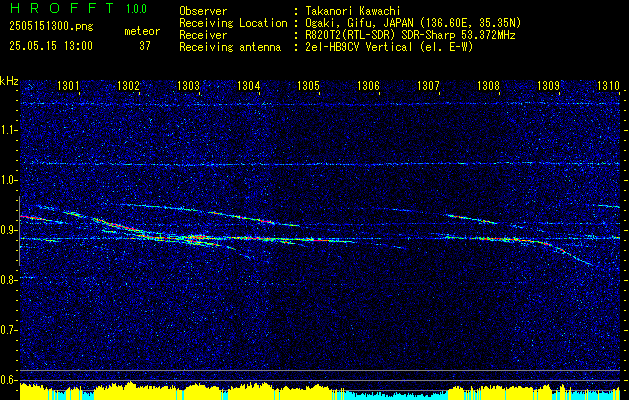Click the gray vertical range bar near 0.9 kHz
Viewport: 629px width, 400px height.
coord(19,231)
